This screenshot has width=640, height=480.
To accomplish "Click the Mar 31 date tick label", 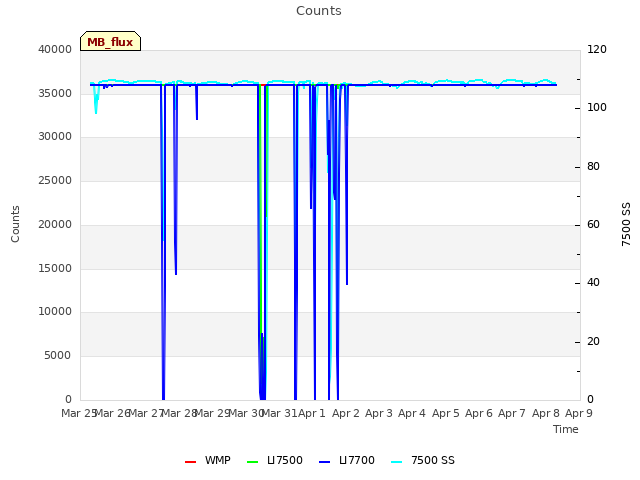I will [x=279, y=413].
